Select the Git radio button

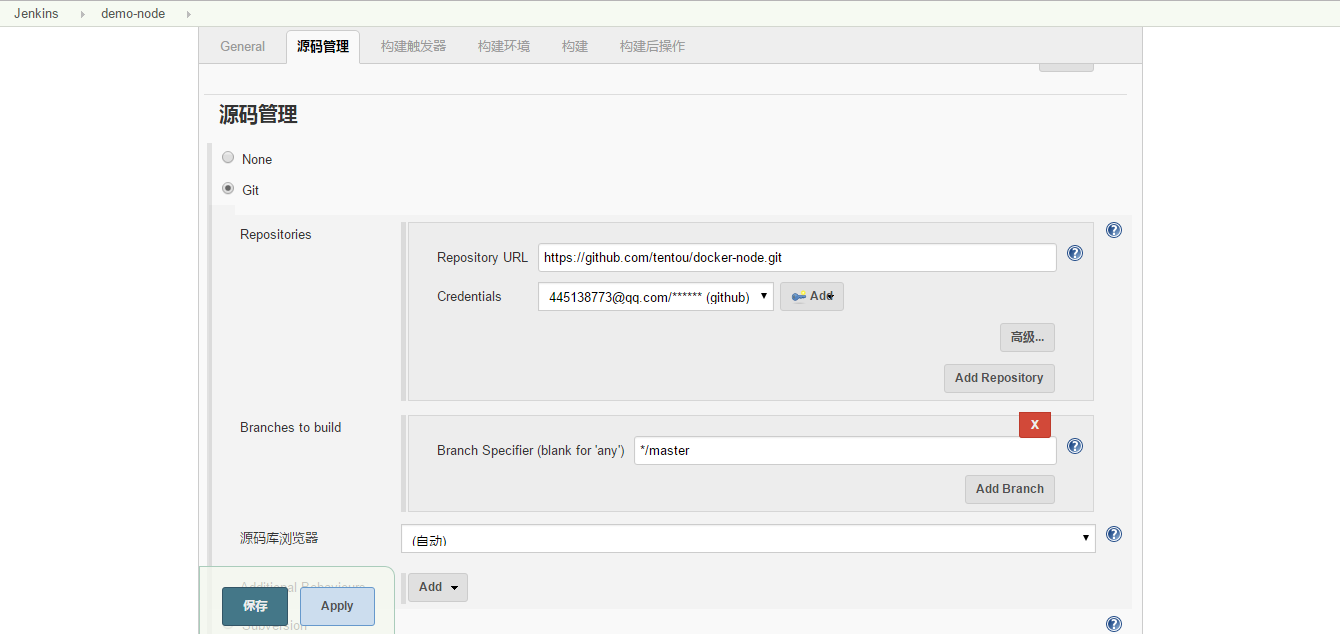click(228, 188)
